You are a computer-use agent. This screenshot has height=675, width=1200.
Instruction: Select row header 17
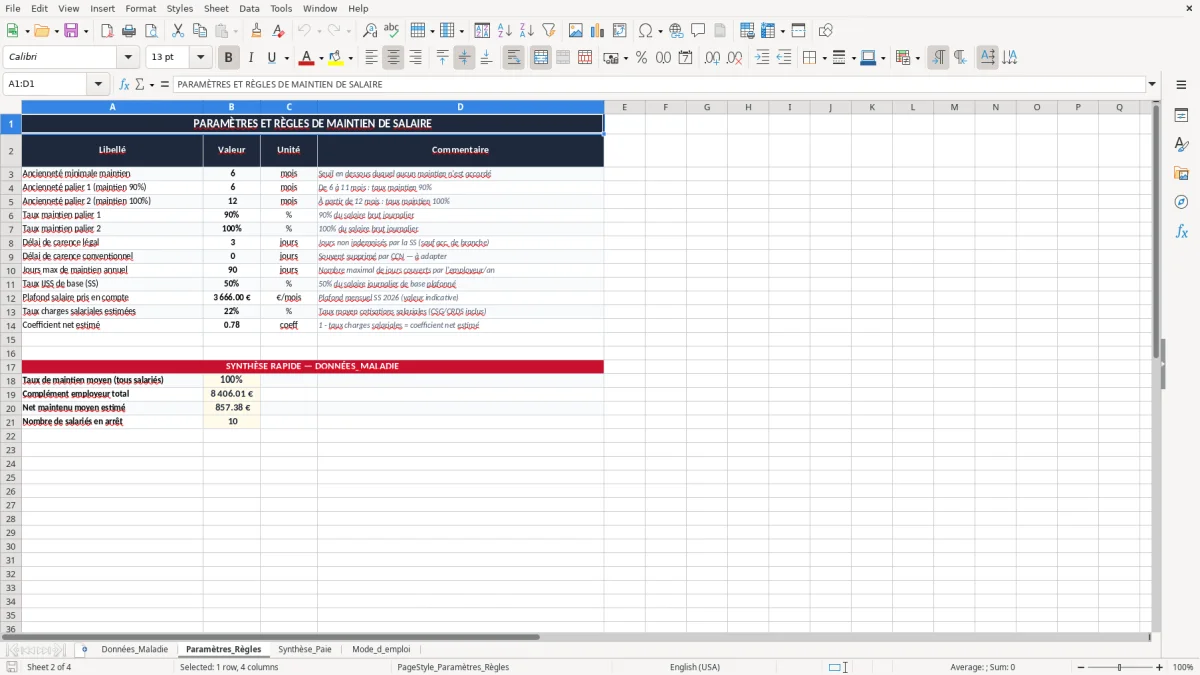point(11,366)
